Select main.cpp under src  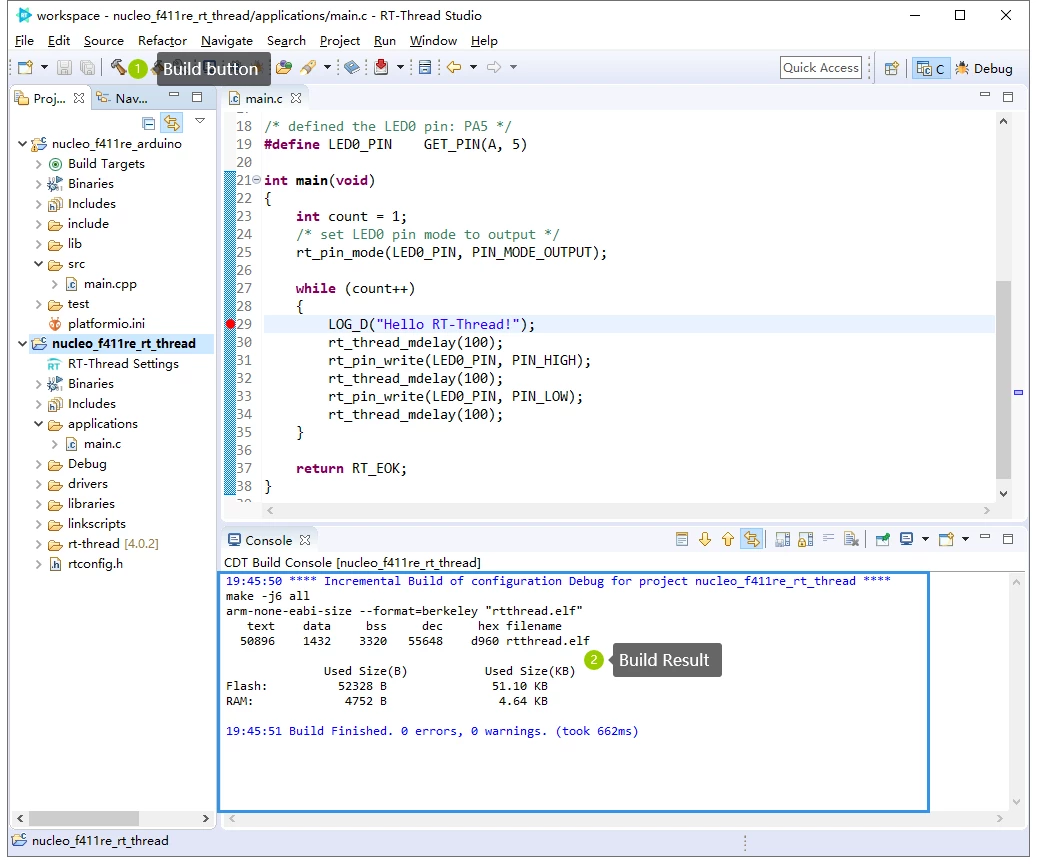[x=110, y=284]
